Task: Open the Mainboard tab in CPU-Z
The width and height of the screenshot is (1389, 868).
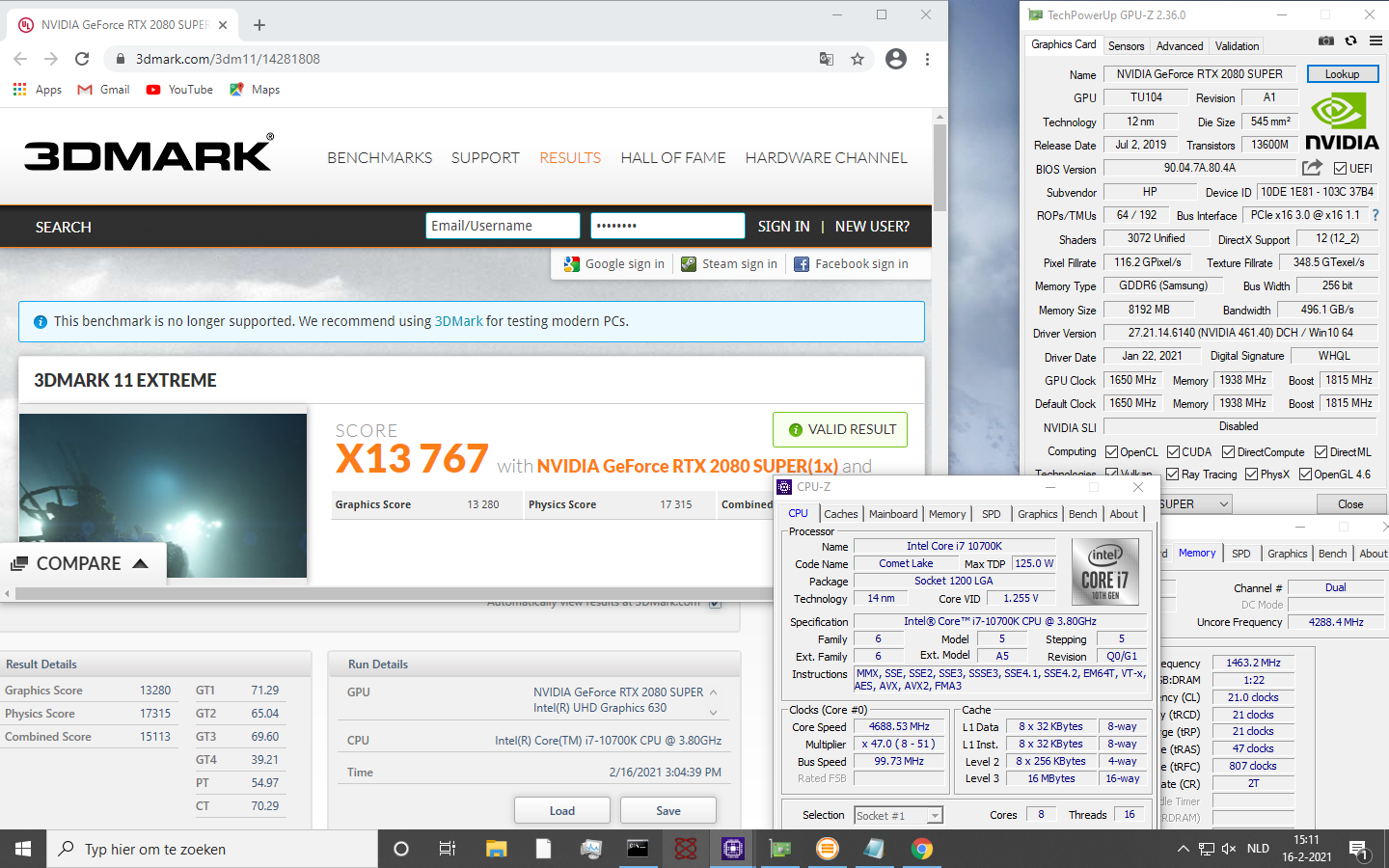Action: tap(893, 514)
